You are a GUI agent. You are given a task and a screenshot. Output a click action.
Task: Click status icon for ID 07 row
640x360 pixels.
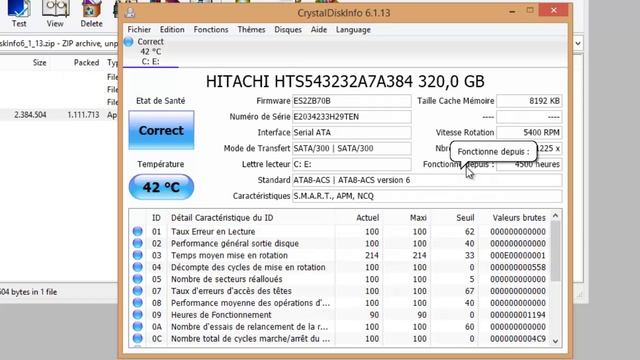click(138, 291)
